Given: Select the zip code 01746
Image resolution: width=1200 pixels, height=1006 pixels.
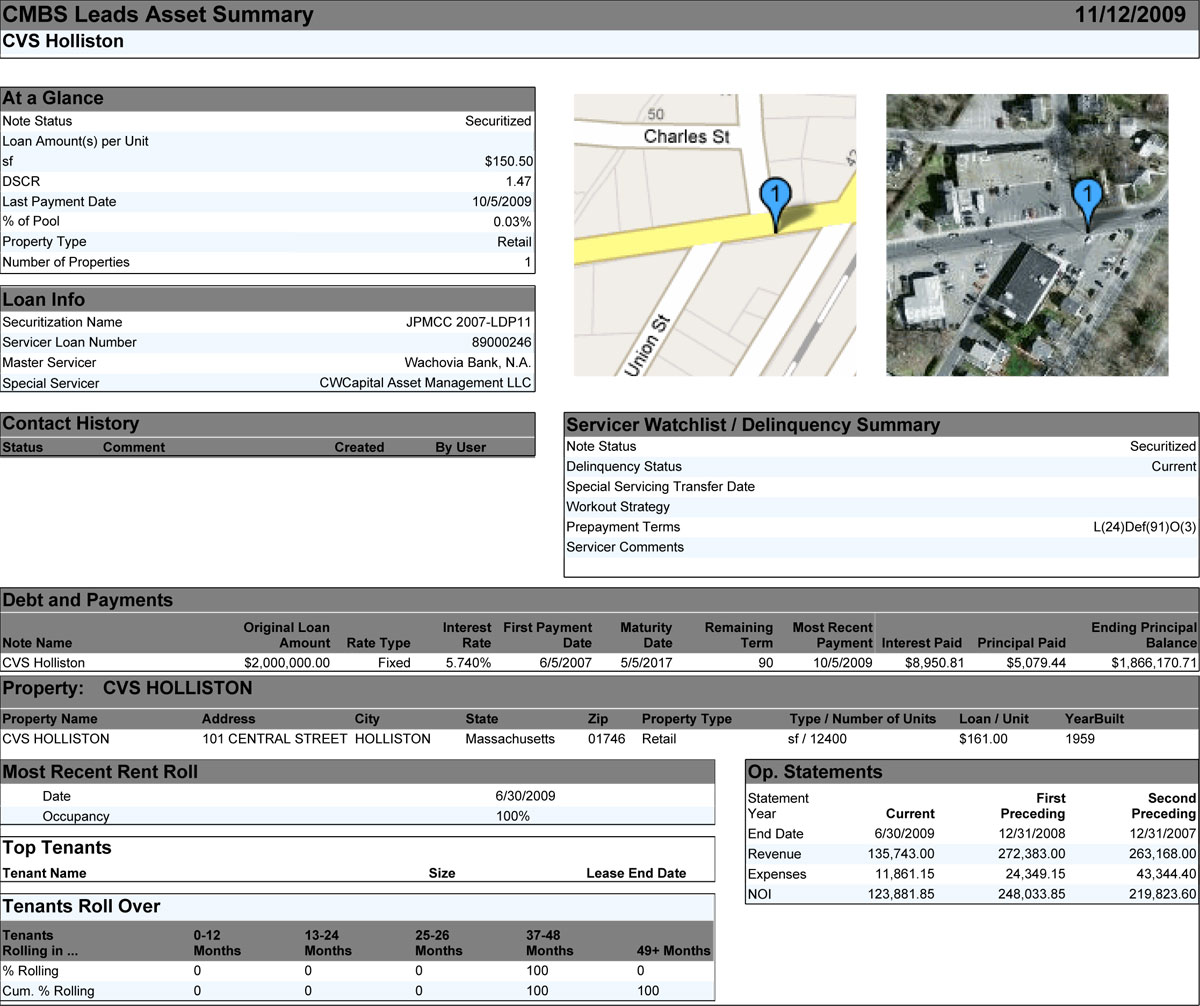Looking at the screenshot, I should pyautogui.click(x=605, y=739).
